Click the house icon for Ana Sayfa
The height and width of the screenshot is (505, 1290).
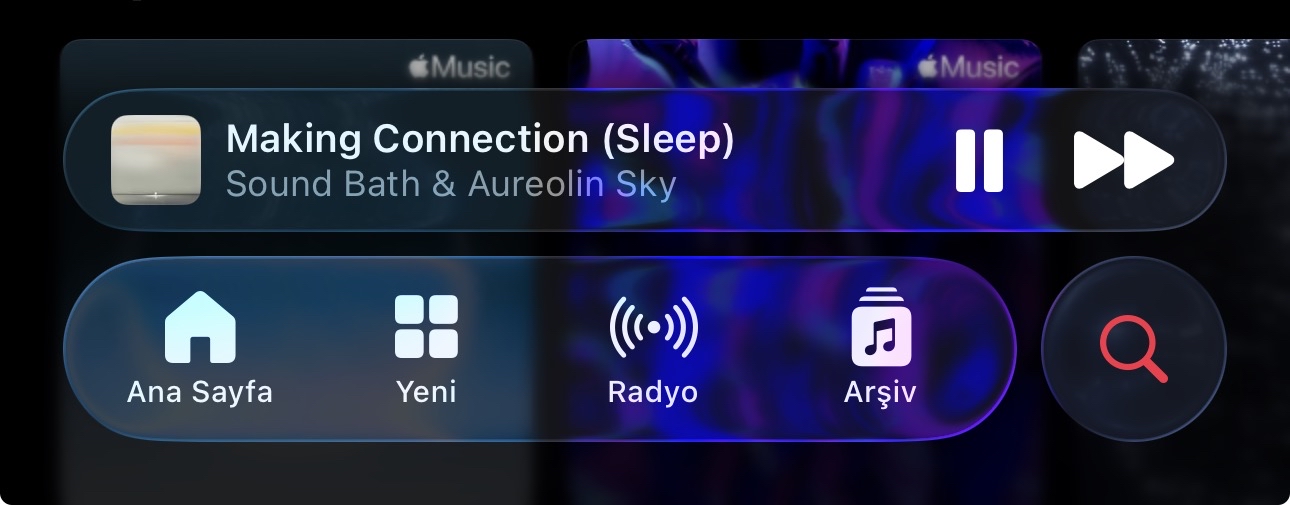[200, 326]
